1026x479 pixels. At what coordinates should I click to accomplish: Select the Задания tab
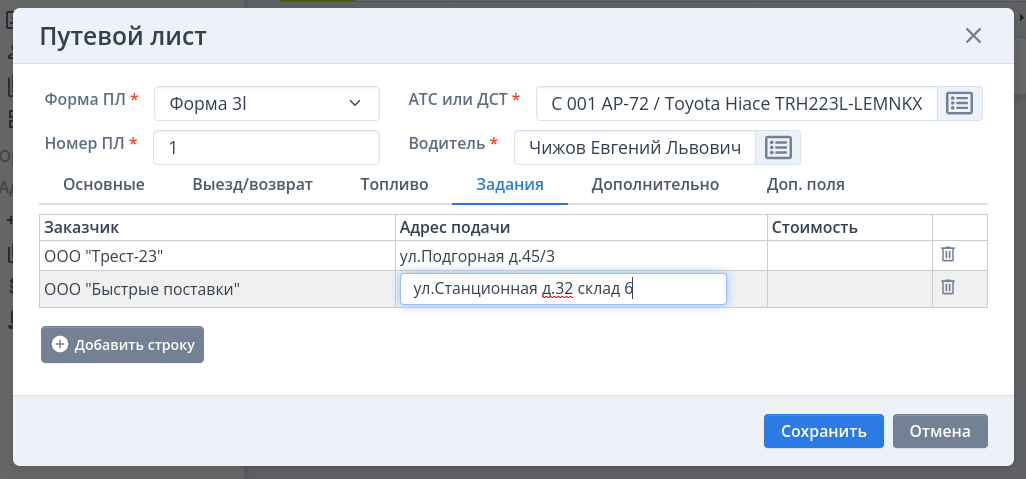[510, 185]
